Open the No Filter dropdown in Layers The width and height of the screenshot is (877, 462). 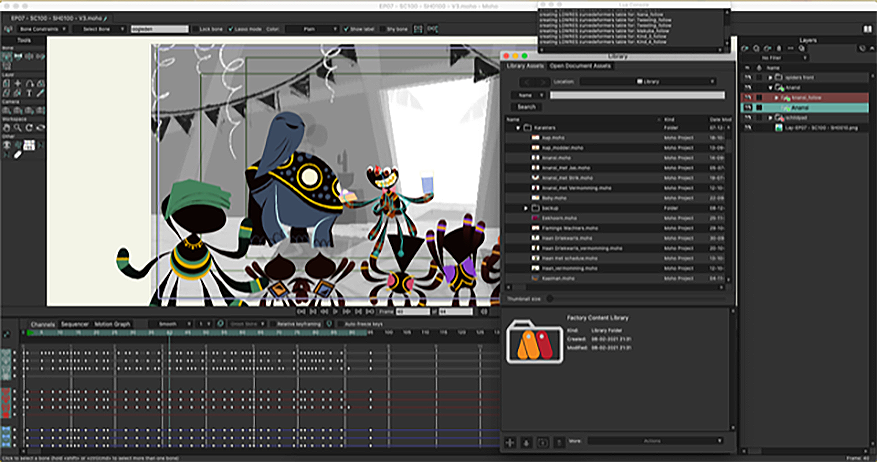click(x=775, y=58)
